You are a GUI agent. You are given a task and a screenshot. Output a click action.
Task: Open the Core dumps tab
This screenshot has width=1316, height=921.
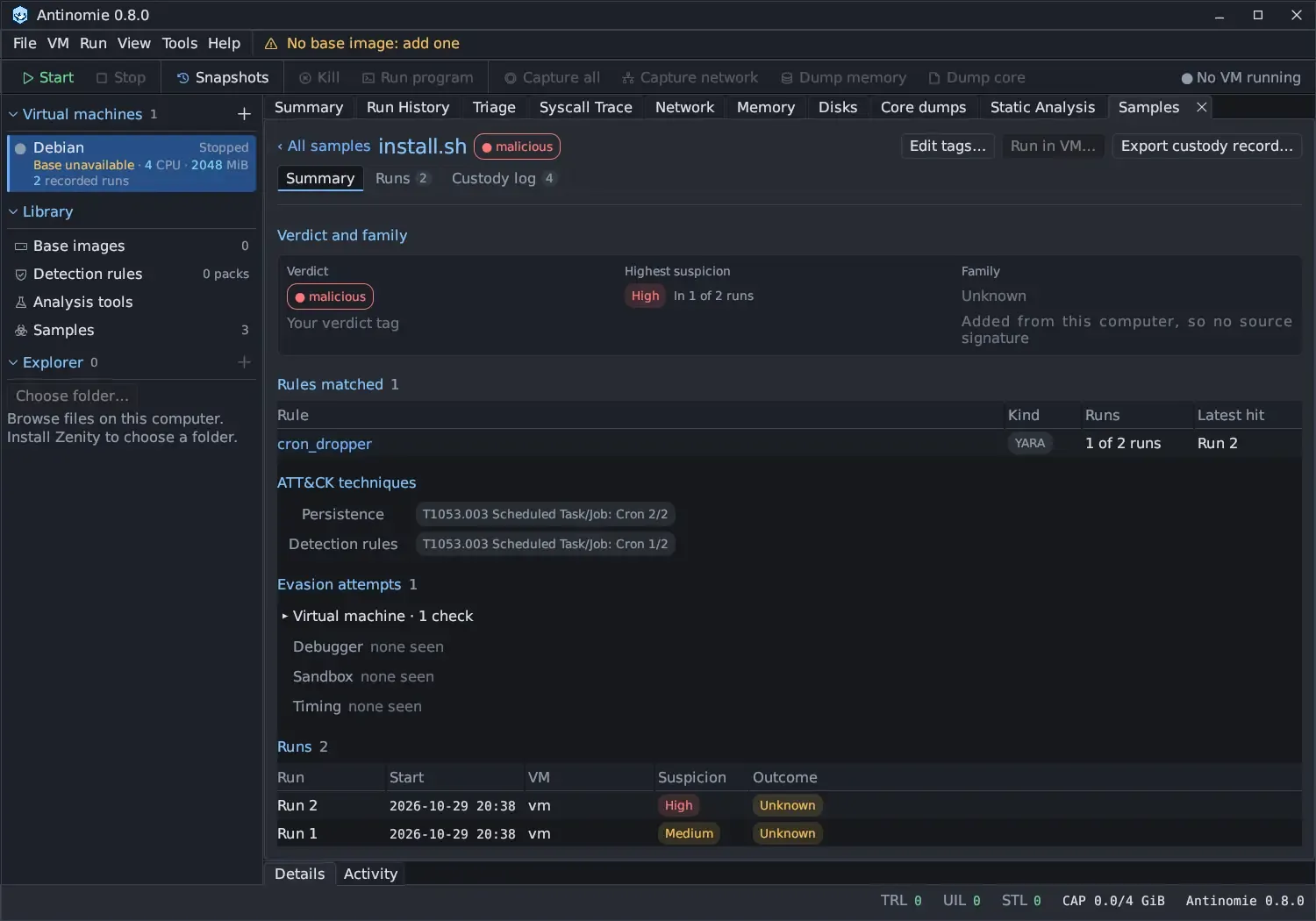[923, 107]
